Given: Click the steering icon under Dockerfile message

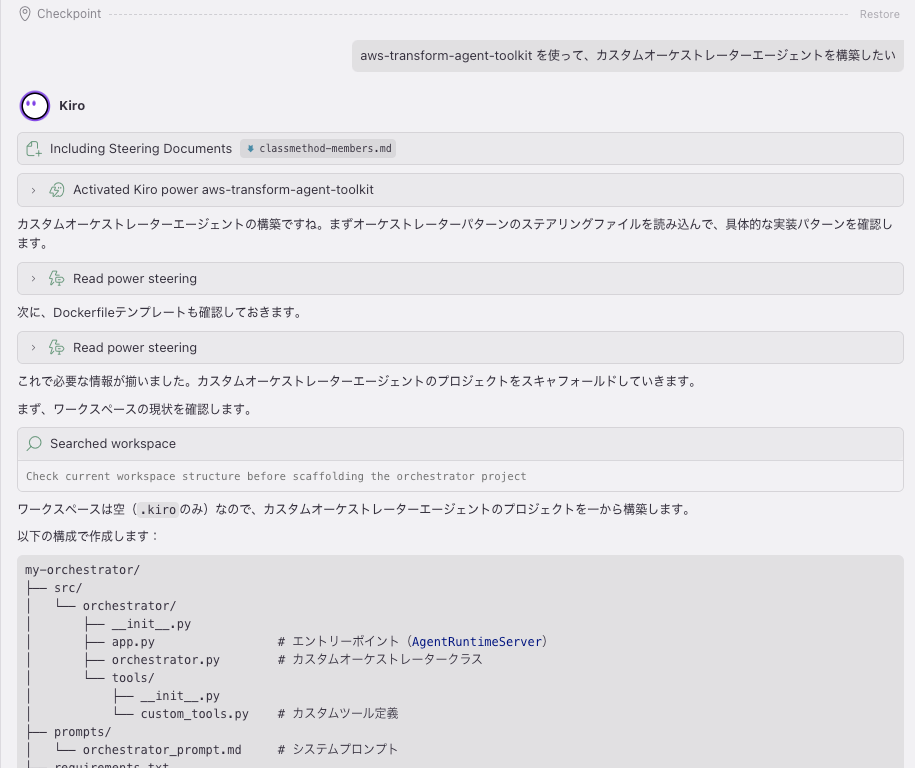Looking at the screenshot, I should click(57, 347).
